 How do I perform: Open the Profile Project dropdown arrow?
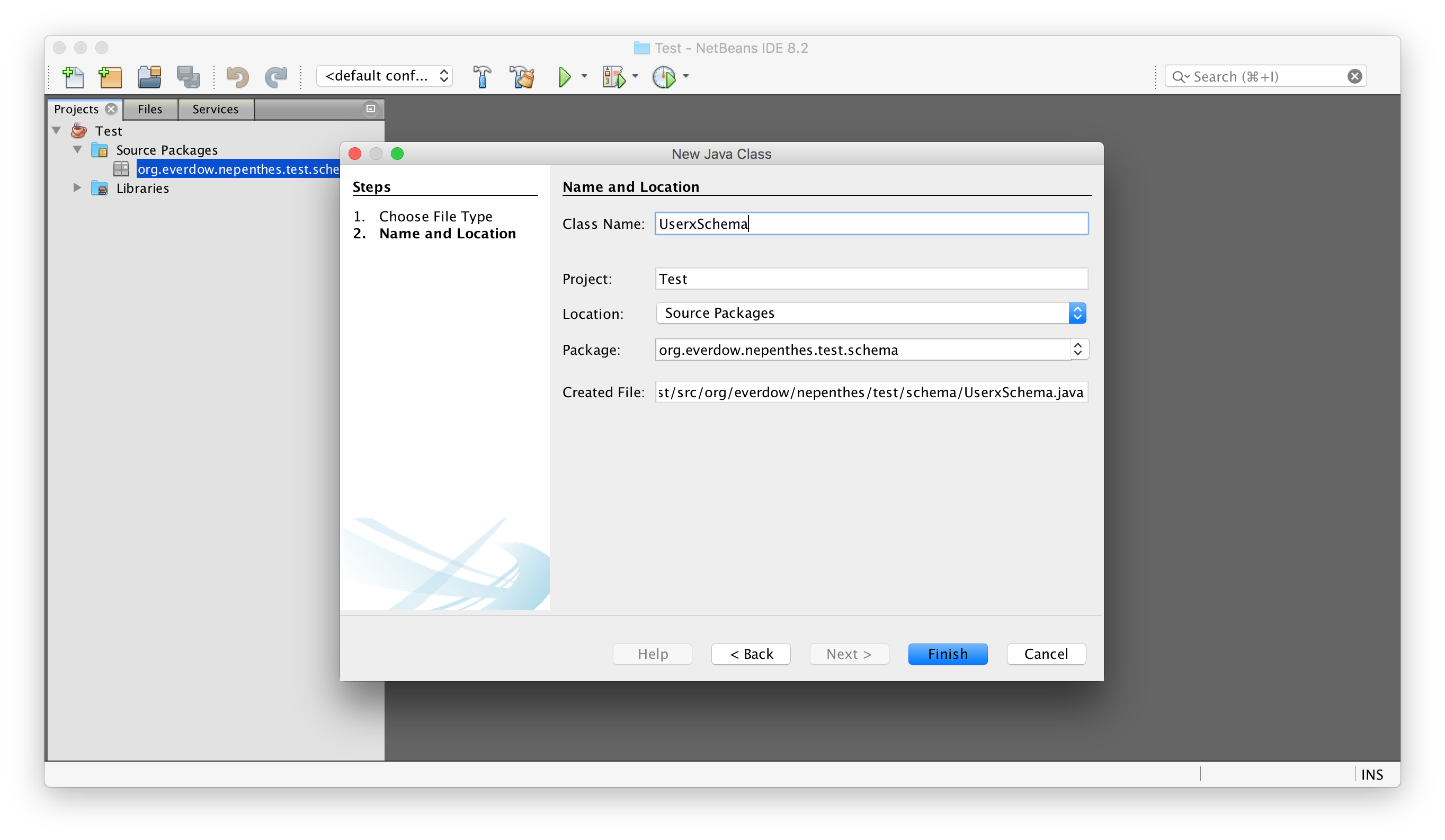pyautogui.click(x=686, y=76)
